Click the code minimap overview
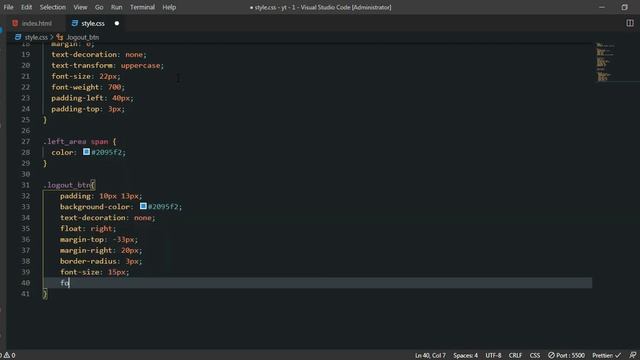The width and height of the screenshot is (640, 360). point(605,62)
